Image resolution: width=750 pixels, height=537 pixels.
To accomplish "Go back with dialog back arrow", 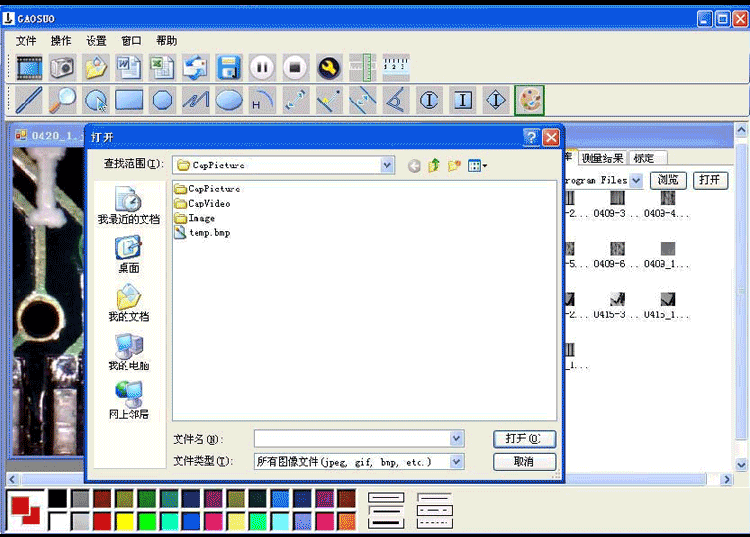I will click(x=414, y=166).
